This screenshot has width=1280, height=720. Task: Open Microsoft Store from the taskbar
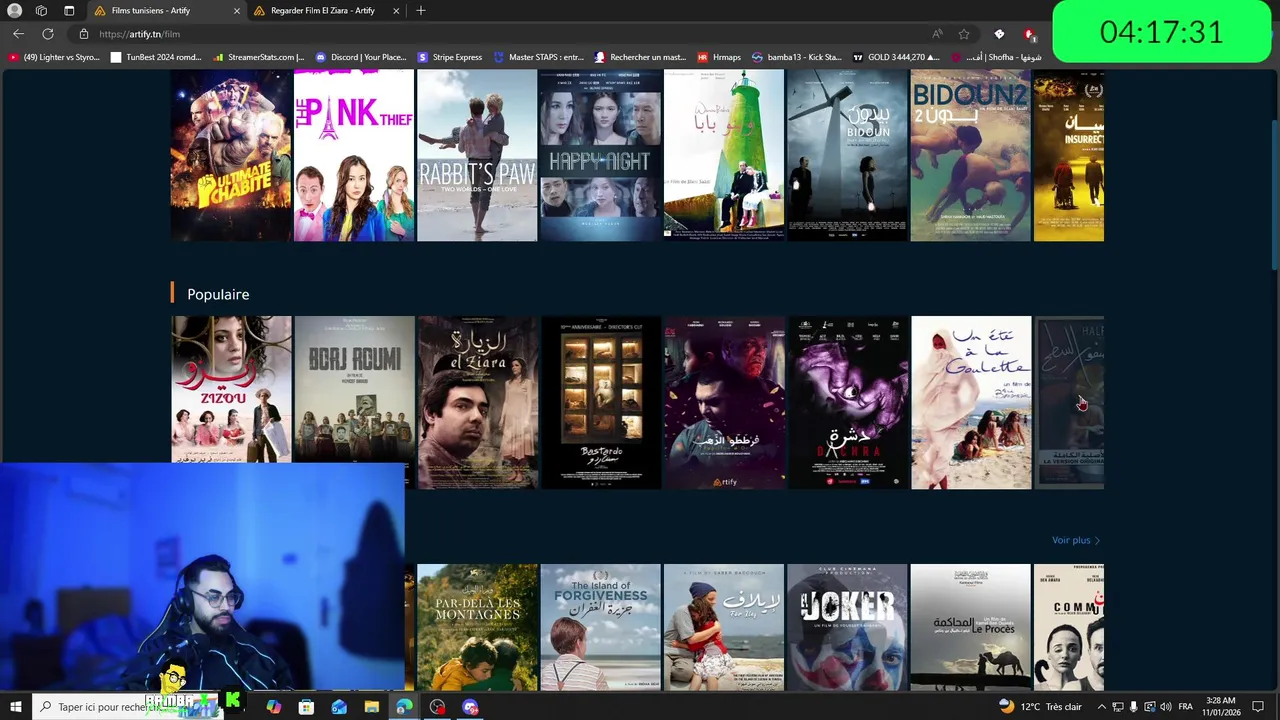click(306, 707)
